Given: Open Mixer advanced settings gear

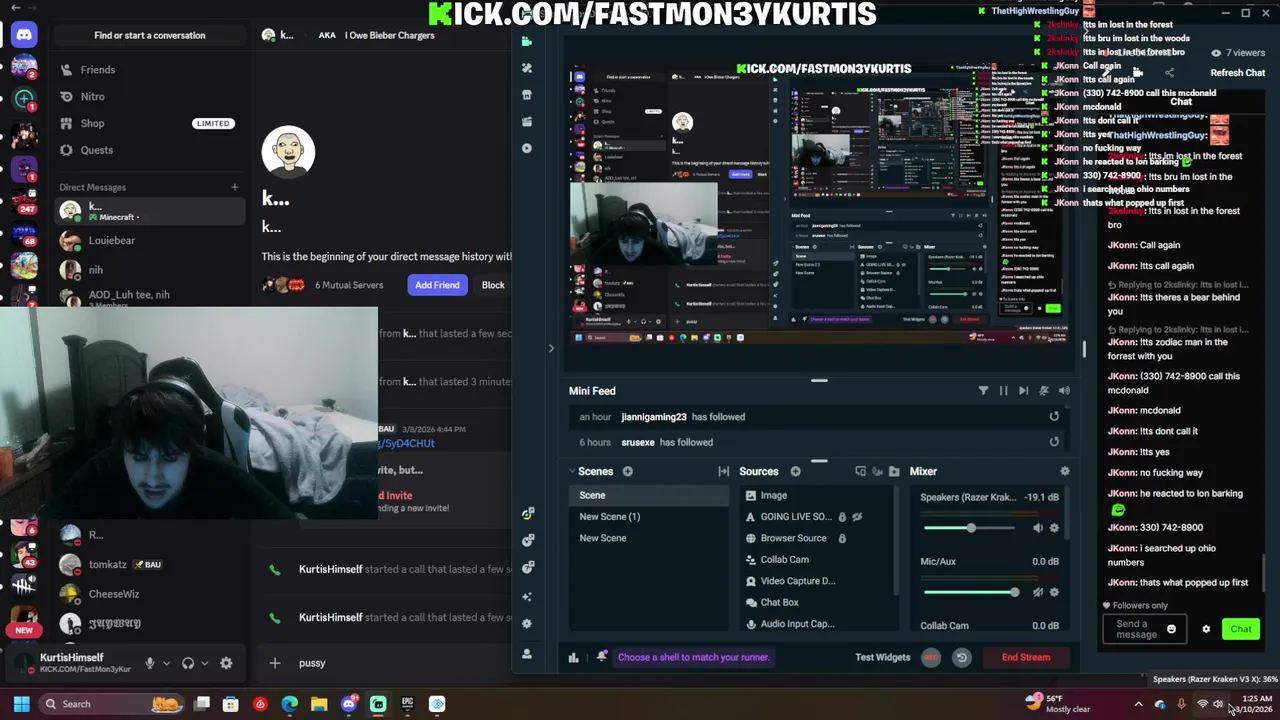Looking at the screenshot, I should click(1064, 471).
